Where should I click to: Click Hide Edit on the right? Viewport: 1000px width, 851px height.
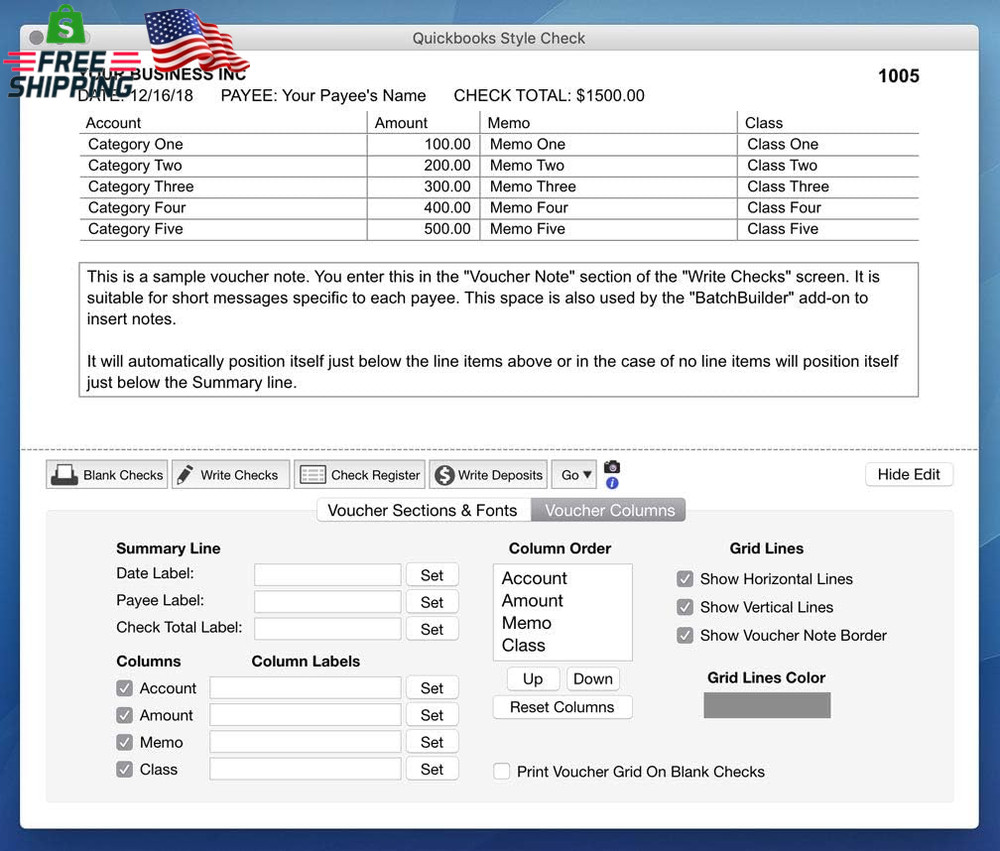point(908,474)
